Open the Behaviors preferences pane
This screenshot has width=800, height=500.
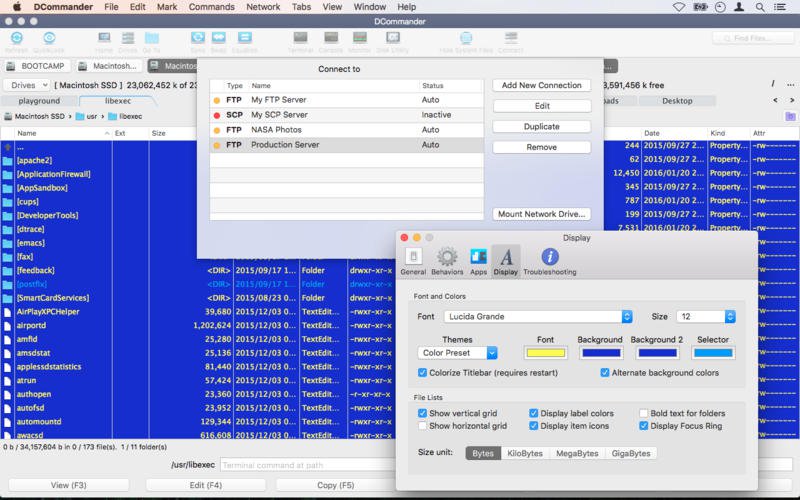coord(447,260)
